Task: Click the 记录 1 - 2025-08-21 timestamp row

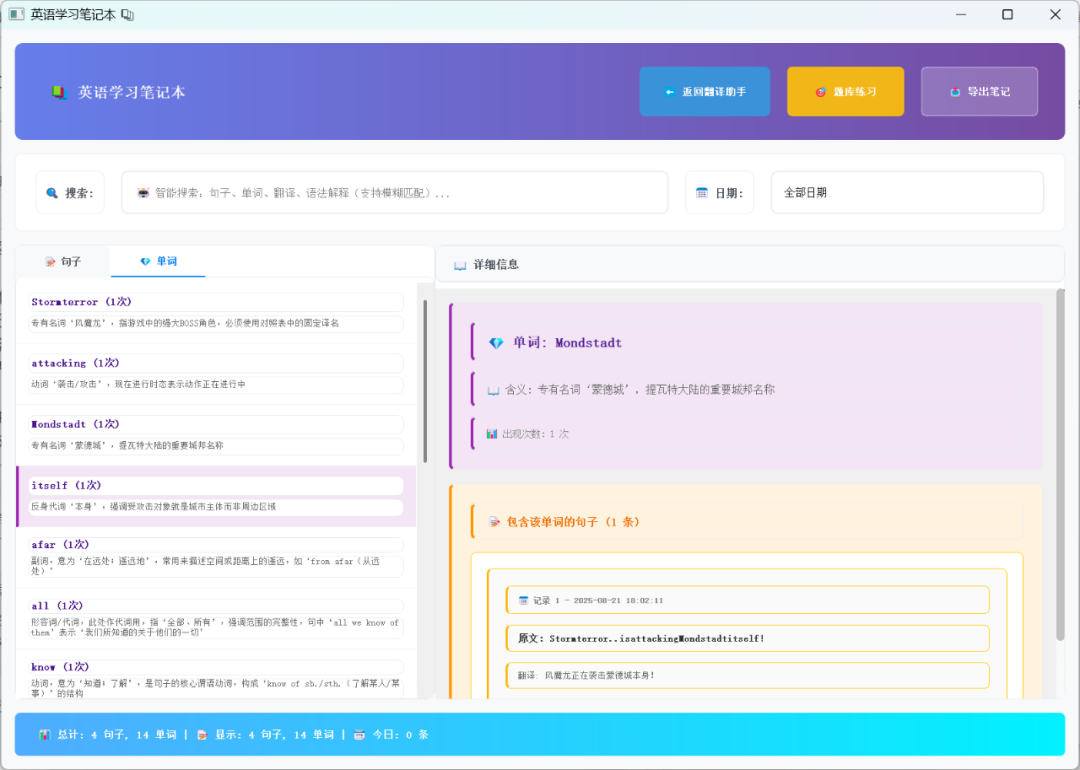Action: point(747,601)
